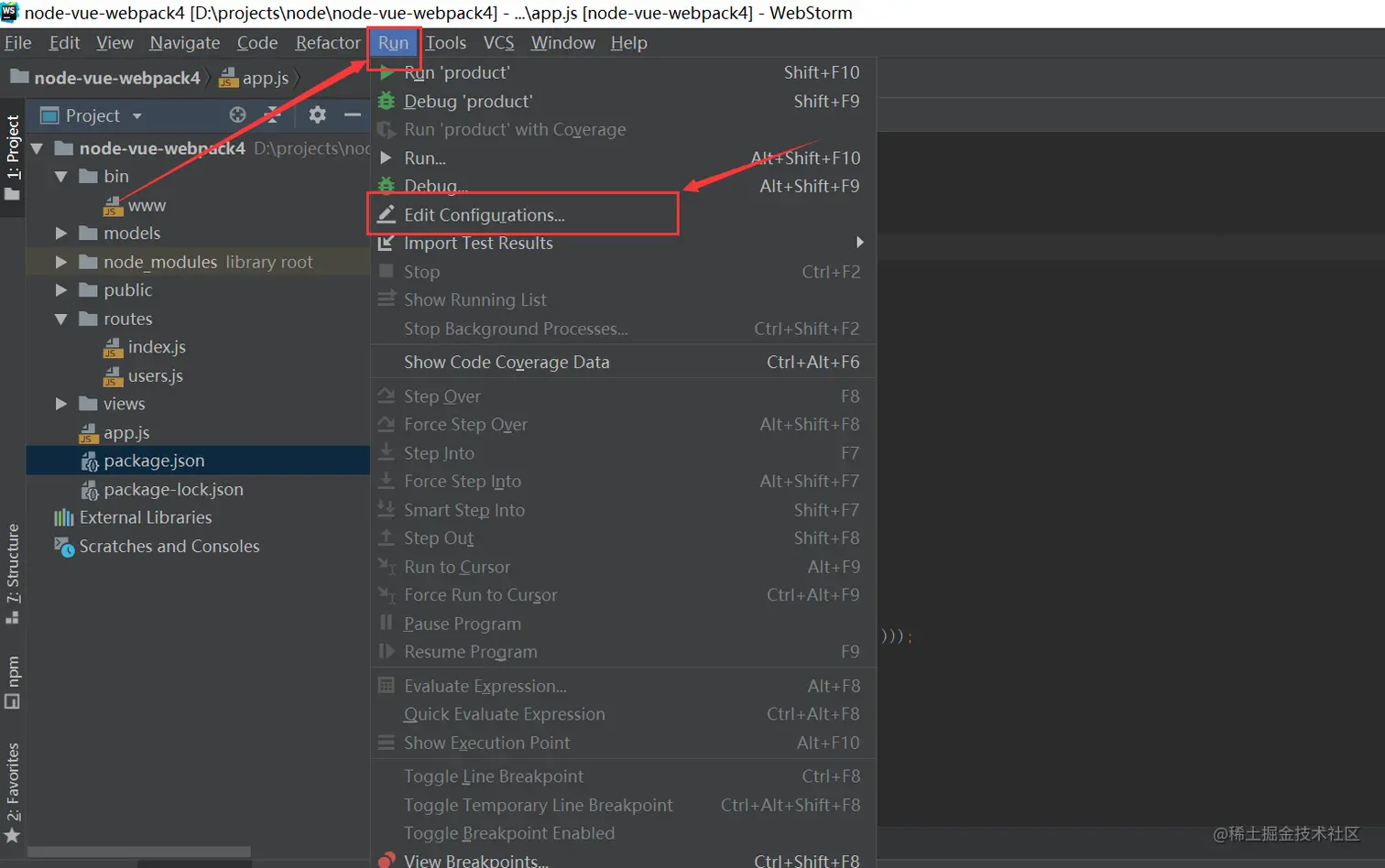Viewport: 1385px width, 868px height.
Task: Toggle the npm tool window tab
Action: point(12,682)
